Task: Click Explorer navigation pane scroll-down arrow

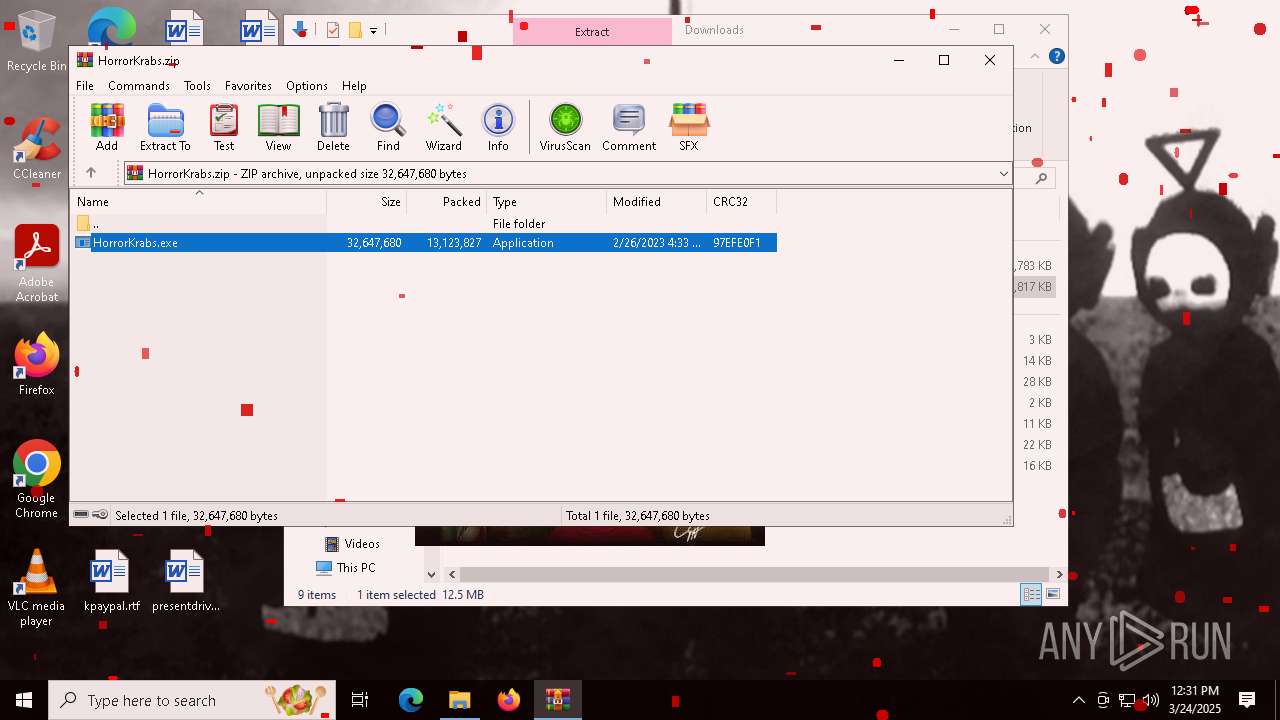Action: (431, 575)
